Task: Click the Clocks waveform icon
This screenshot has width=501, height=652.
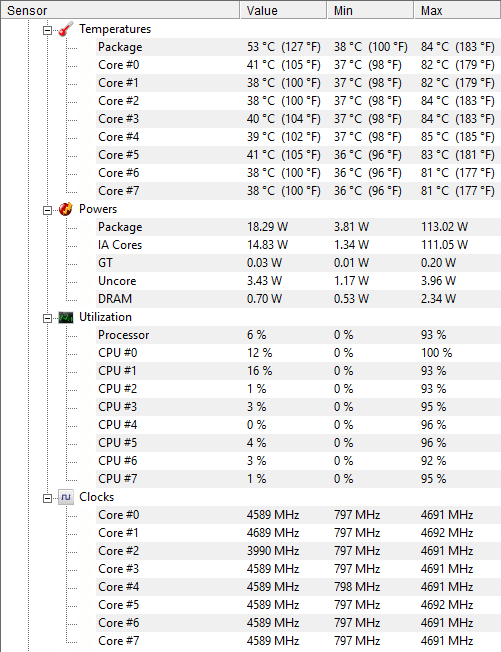Action: pos(66,497)
